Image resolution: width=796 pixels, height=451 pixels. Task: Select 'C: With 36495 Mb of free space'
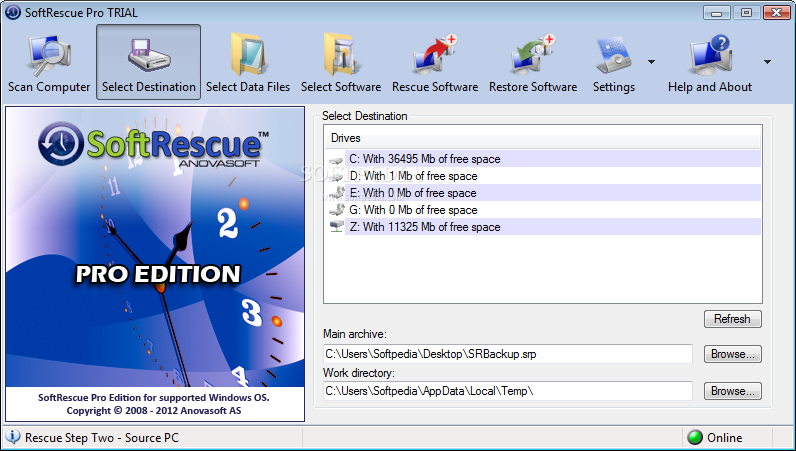click(544, 159)
